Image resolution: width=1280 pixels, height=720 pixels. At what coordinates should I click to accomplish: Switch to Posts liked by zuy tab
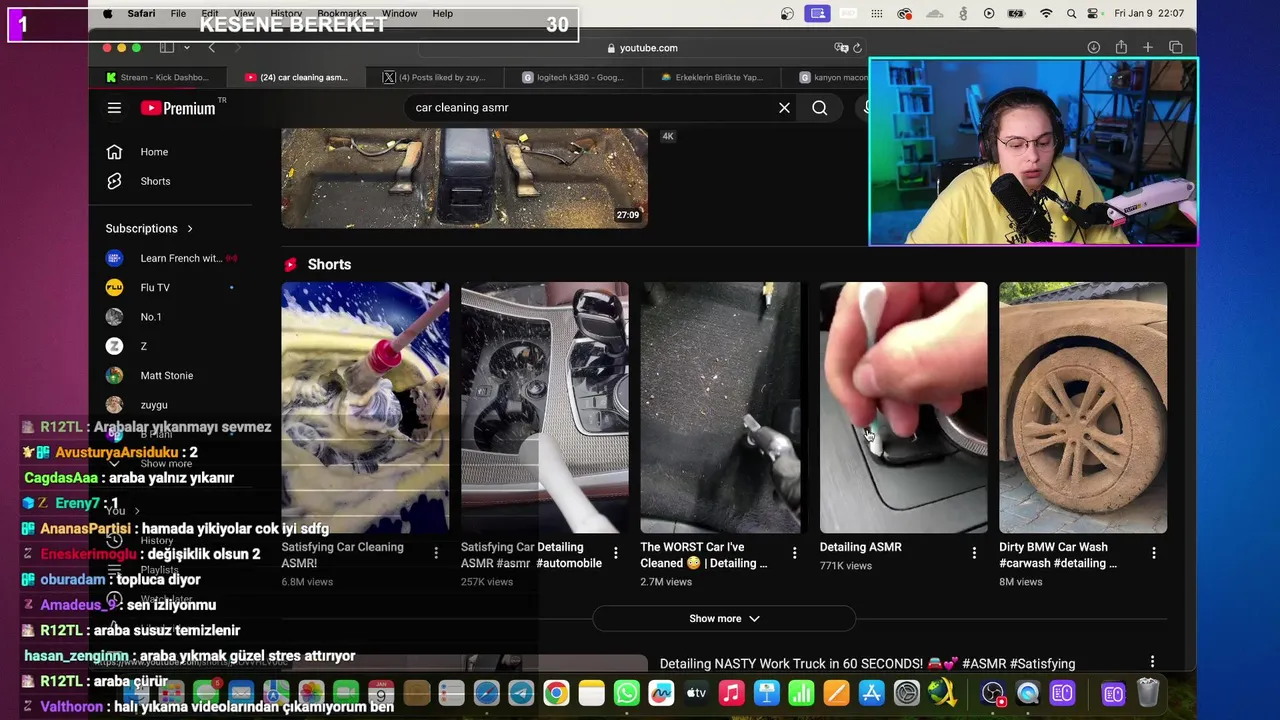[433, 77]
